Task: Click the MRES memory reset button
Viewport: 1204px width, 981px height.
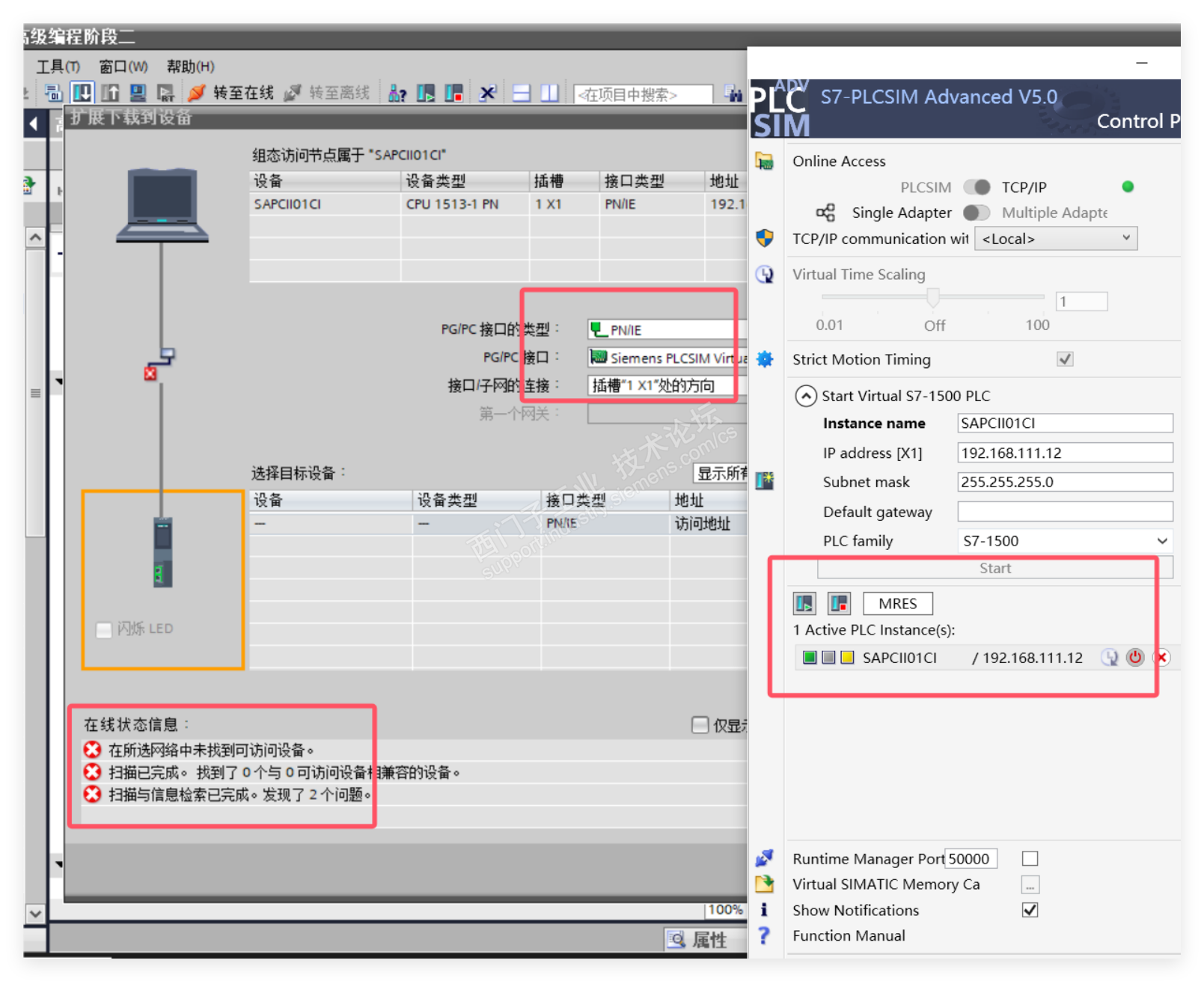Action: click(897, 603)
